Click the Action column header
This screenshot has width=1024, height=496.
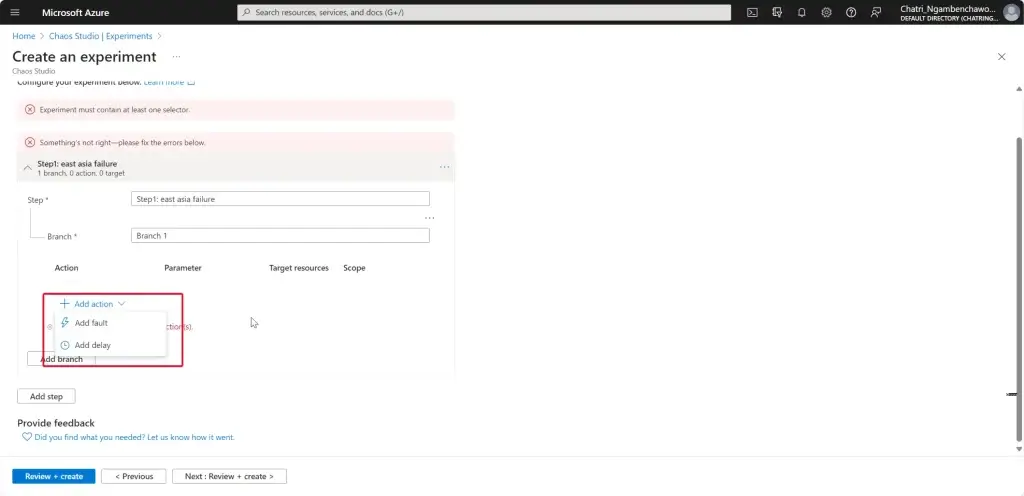point(67,268)
